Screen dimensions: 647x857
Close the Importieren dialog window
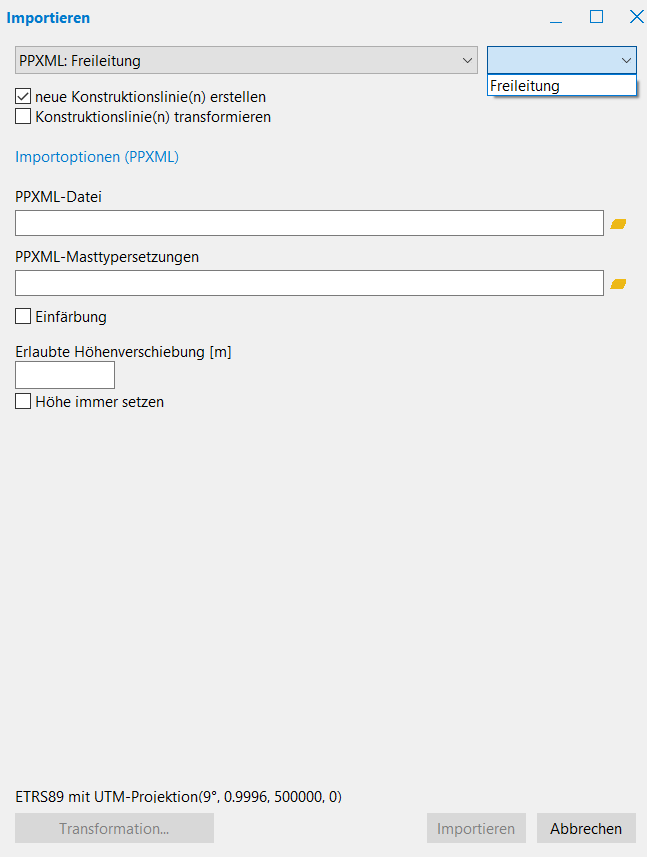tap(635, 17)
